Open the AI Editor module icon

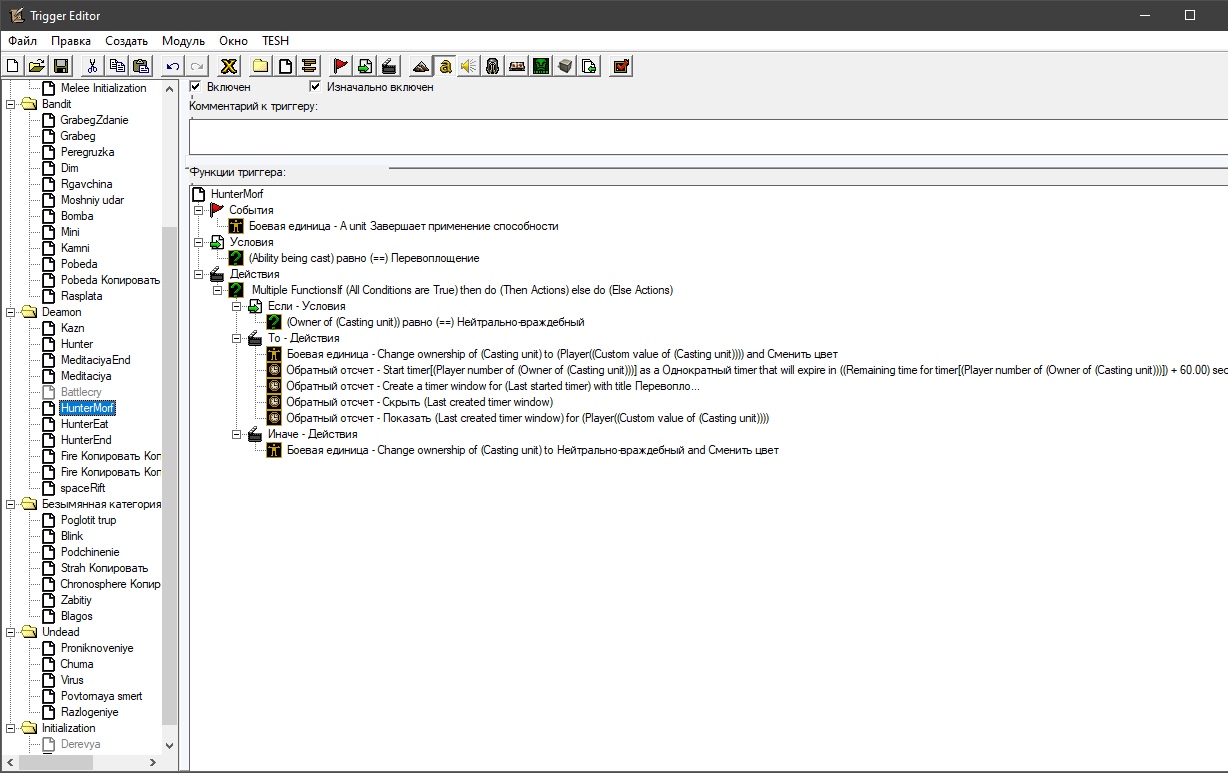541,66
